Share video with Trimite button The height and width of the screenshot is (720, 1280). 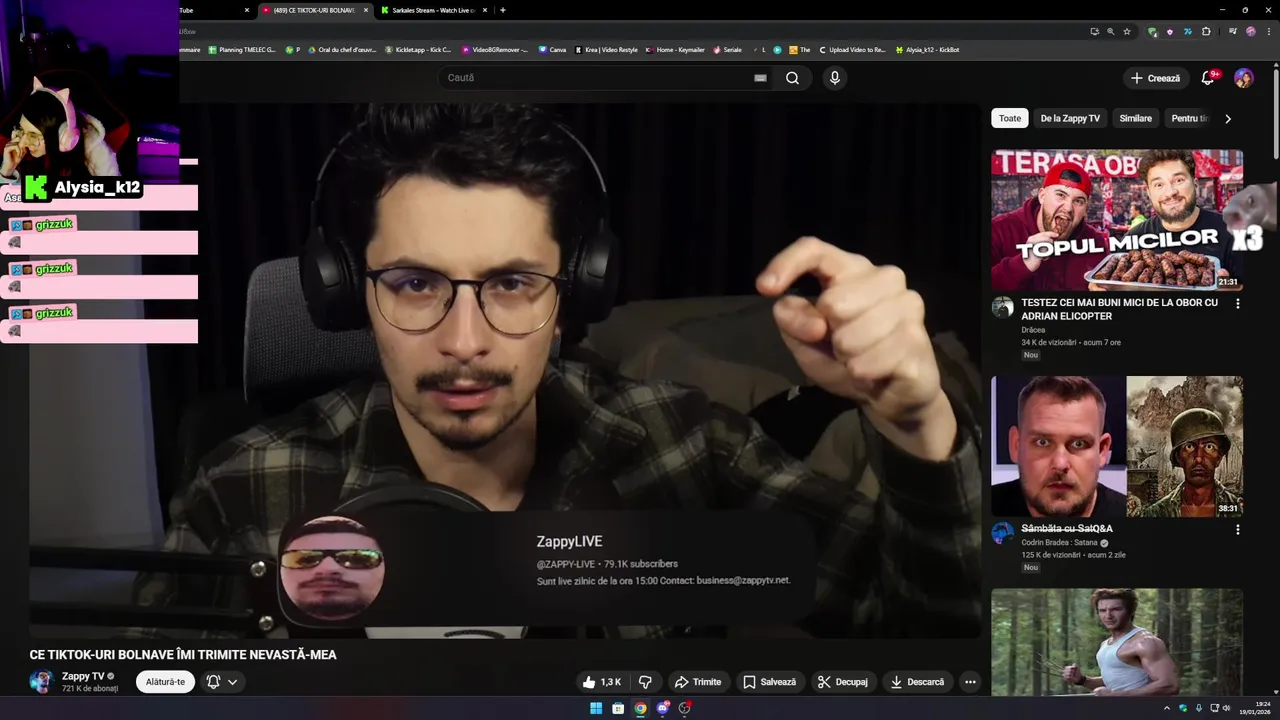coord(698,682)
